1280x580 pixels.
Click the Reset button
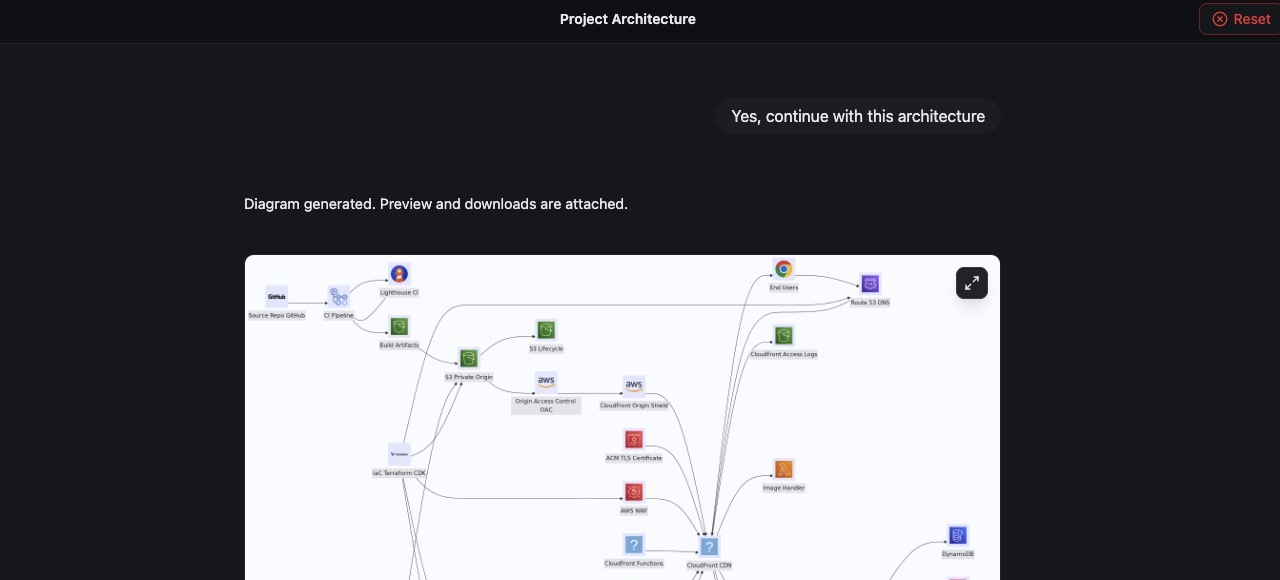click(x=1240, y=19)
